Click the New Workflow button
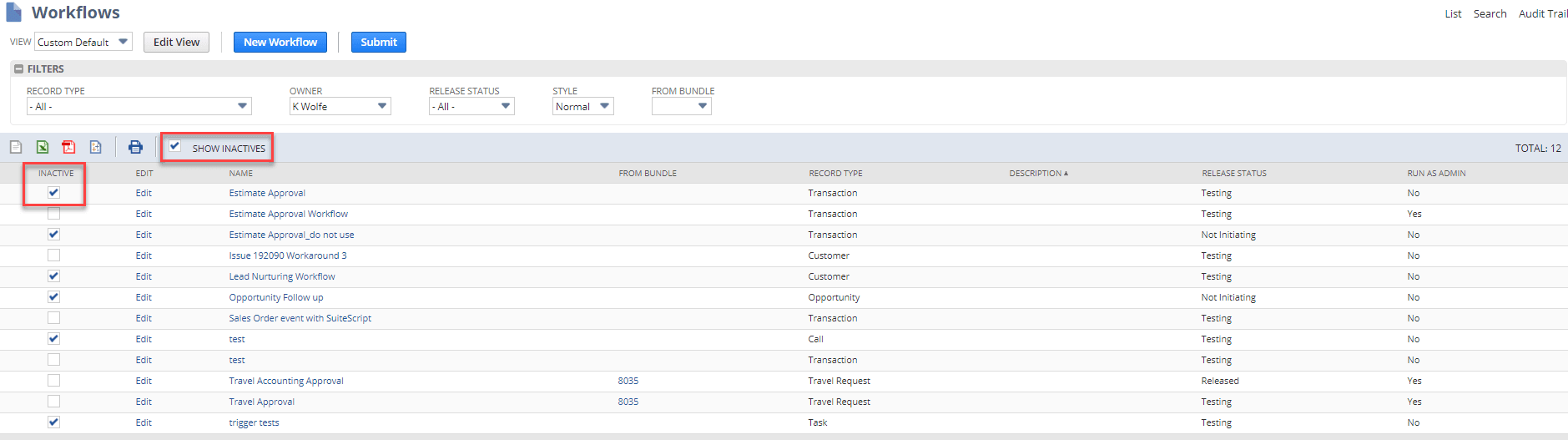 tap(280, 42)
